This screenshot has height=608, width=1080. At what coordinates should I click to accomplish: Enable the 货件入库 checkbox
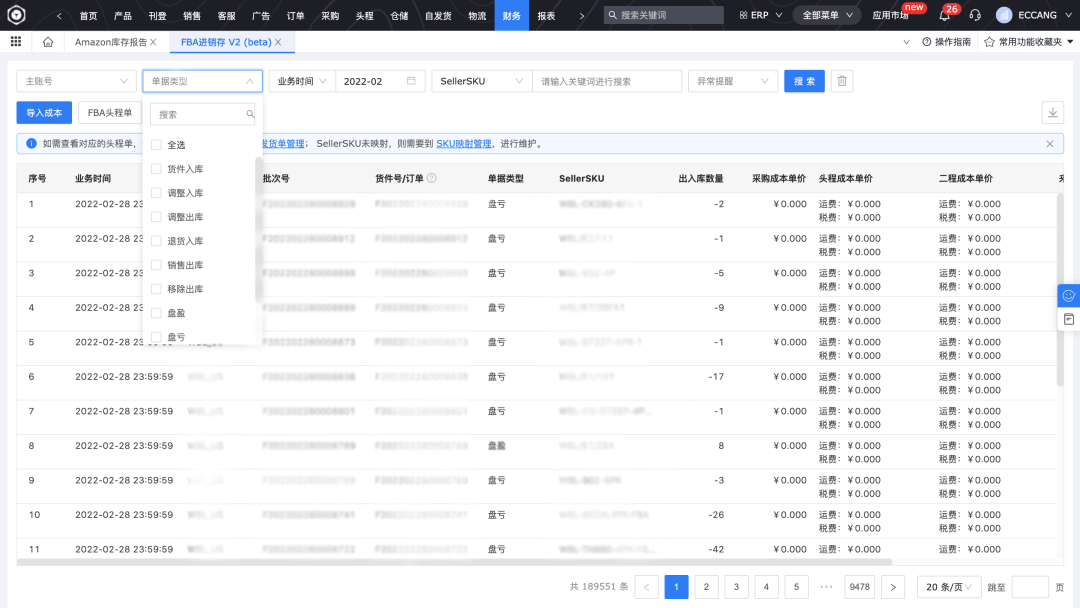pos(156,168)
